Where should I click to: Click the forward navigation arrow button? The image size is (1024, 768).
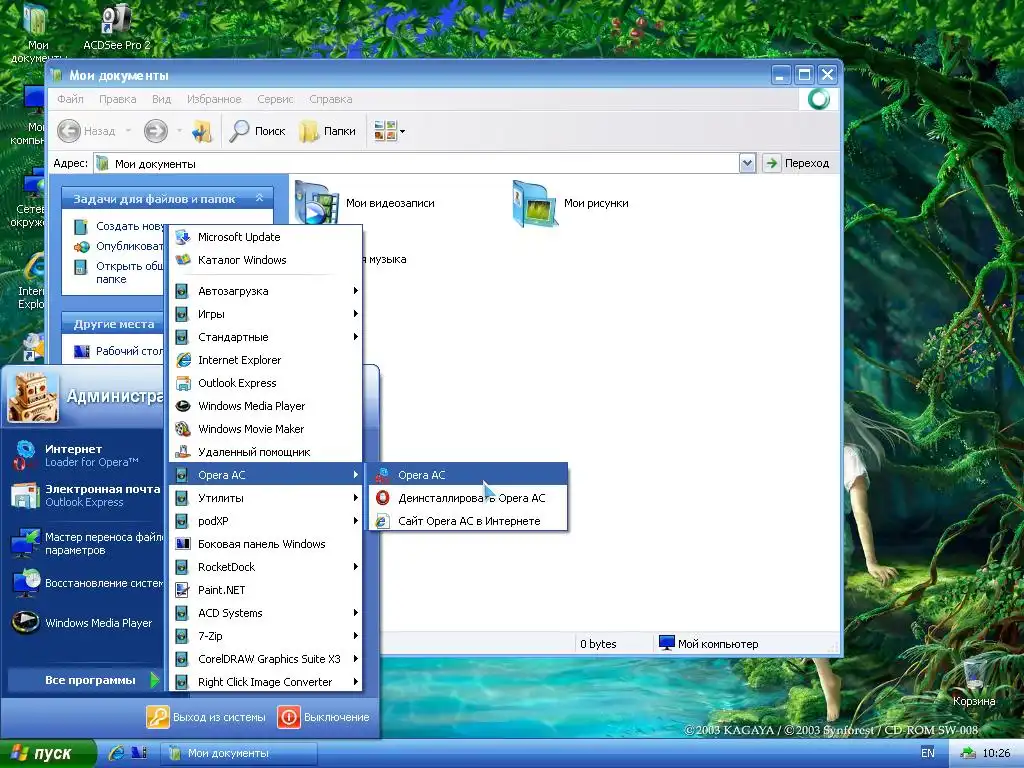tap(155, 131)
